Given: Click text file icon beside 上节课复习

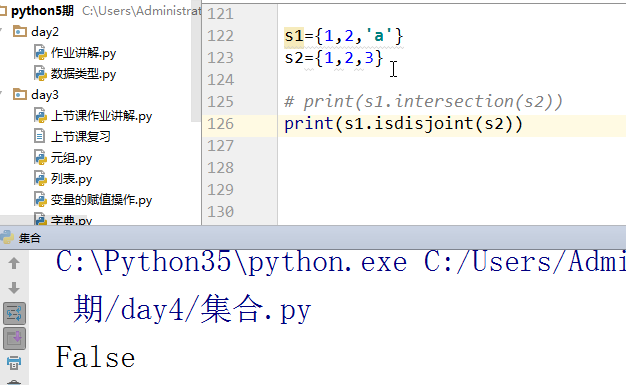Looking at the screenshot, I should click(40, 137).
